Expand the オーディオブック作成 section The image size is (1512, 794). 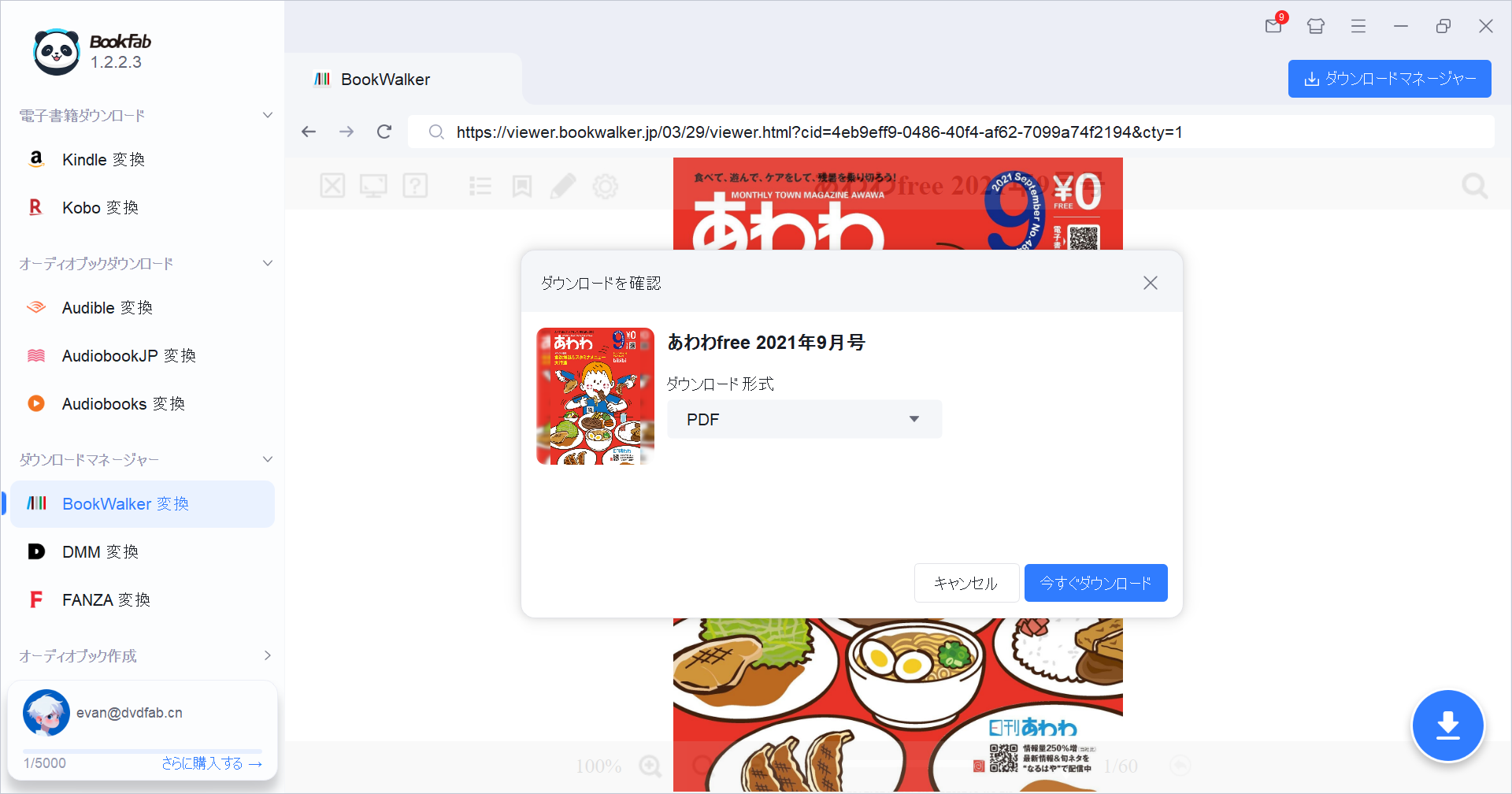(x=267, y=655)
